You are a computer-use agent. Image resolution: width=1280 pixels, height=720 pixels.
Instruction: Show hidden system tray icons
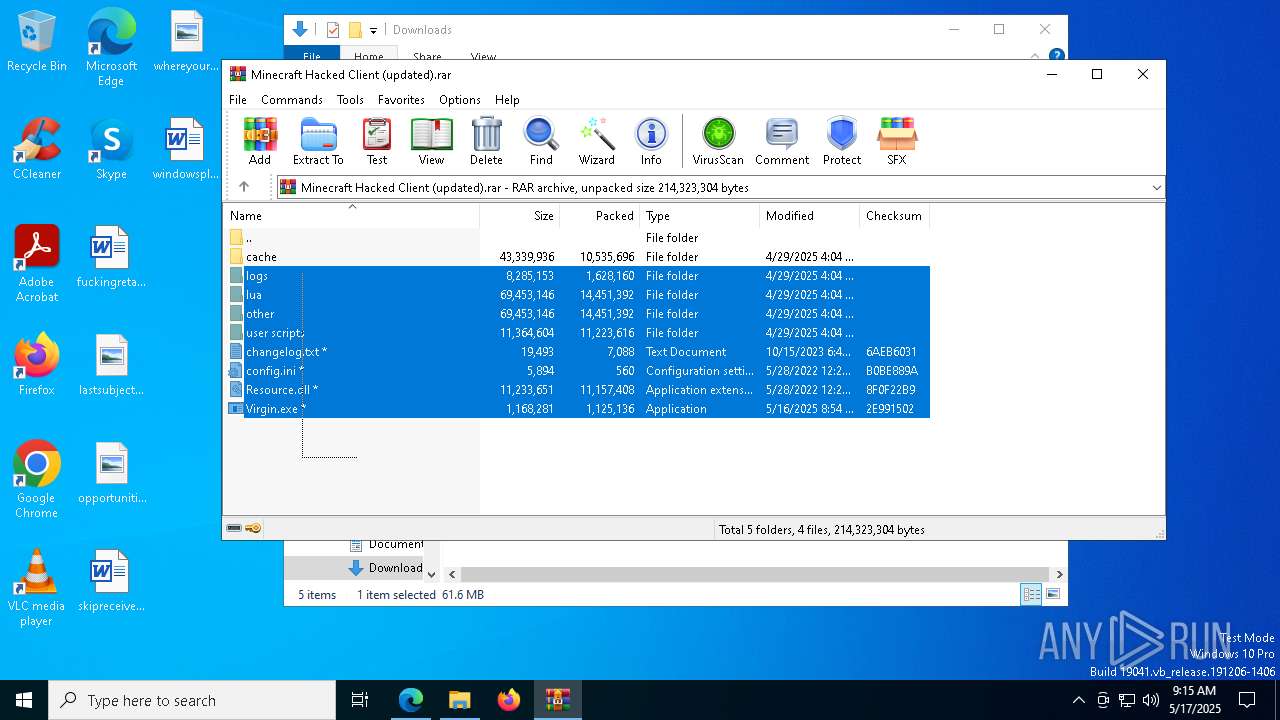click(1078, 700)
